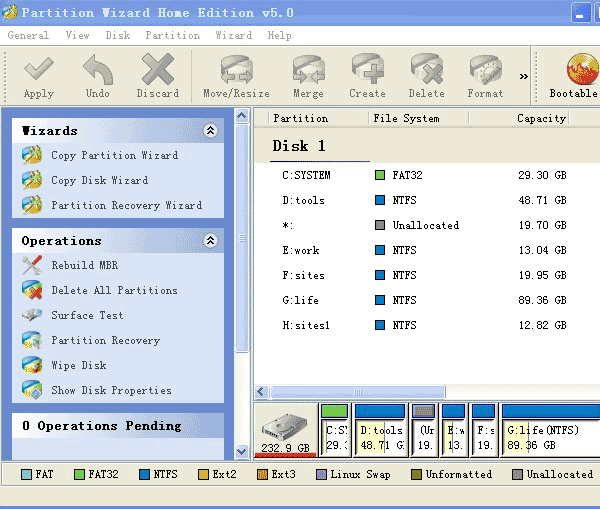The height and width of the screenshot is (509, 600).
Task: Open the Bootable CD icon
Action: (583, 69)
